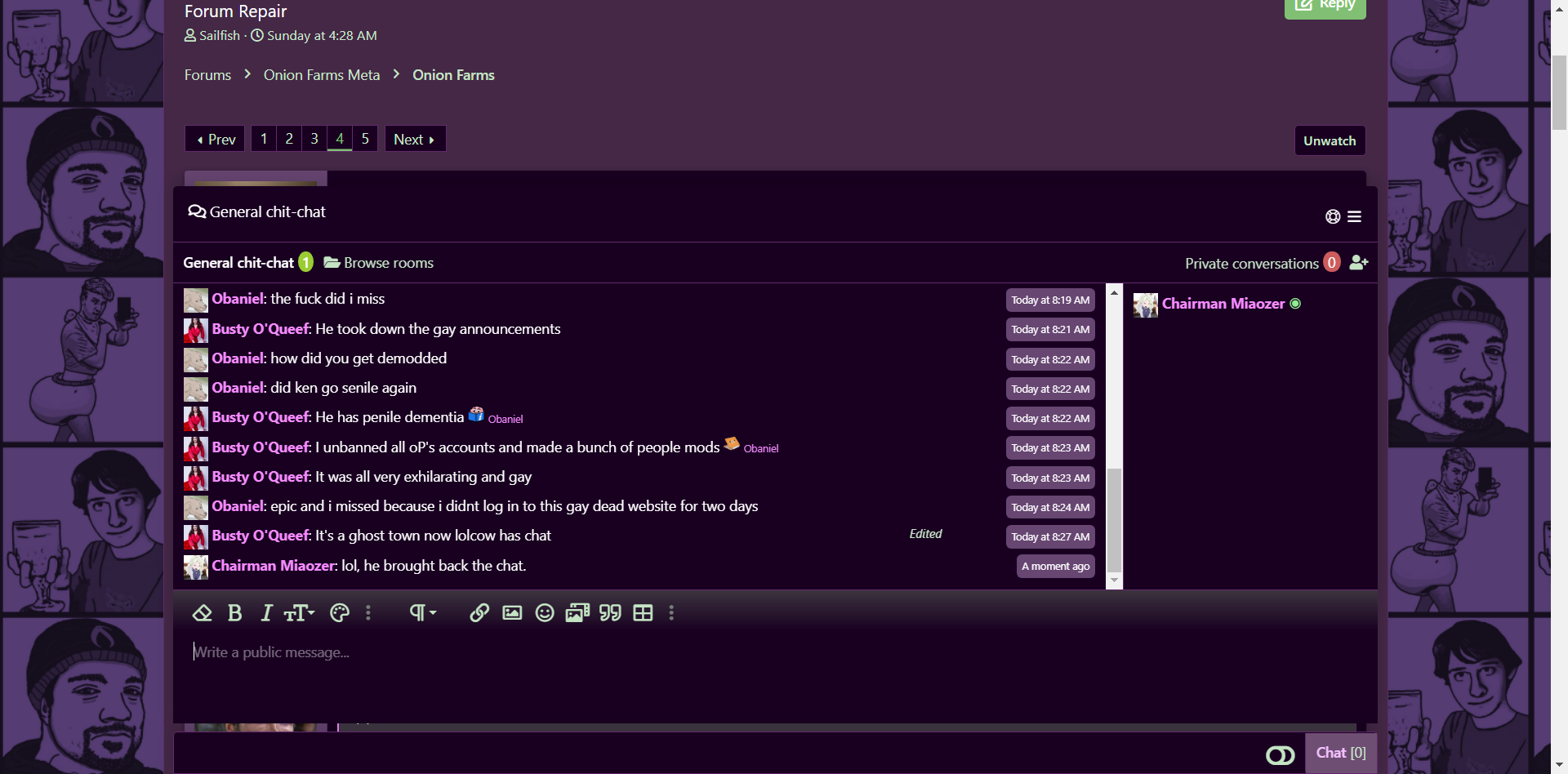
Task: Open the text color palette
Action: pos(340,612)
